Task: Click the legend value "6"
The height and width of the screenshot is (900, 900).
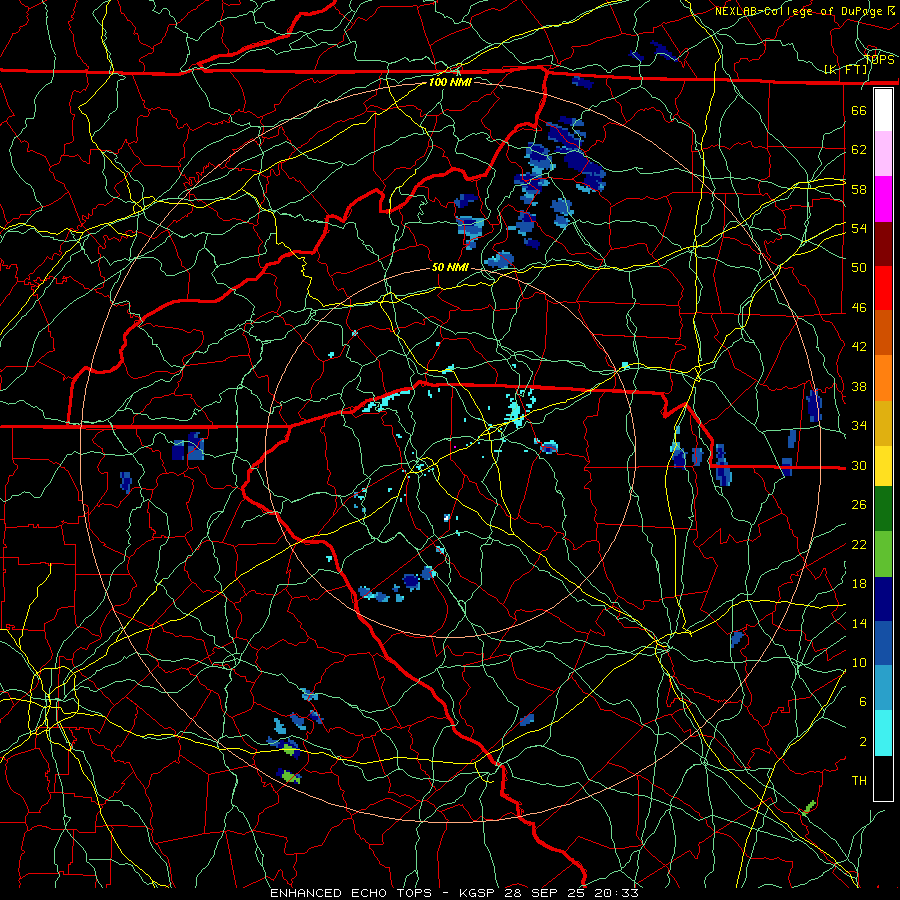Action: pos(862,701)
